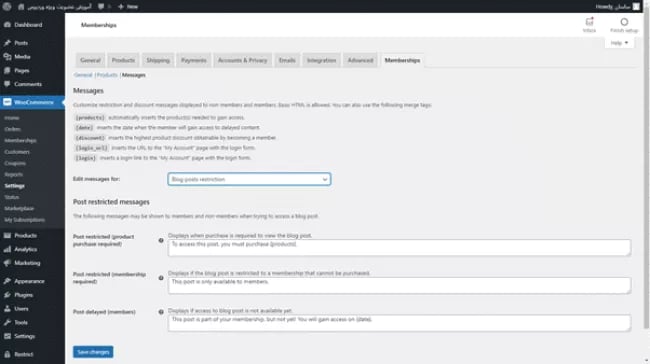Switch to the Payments tab
This screenshot has height=364, width=650.
pyautogui.click(x=194, y=60)
